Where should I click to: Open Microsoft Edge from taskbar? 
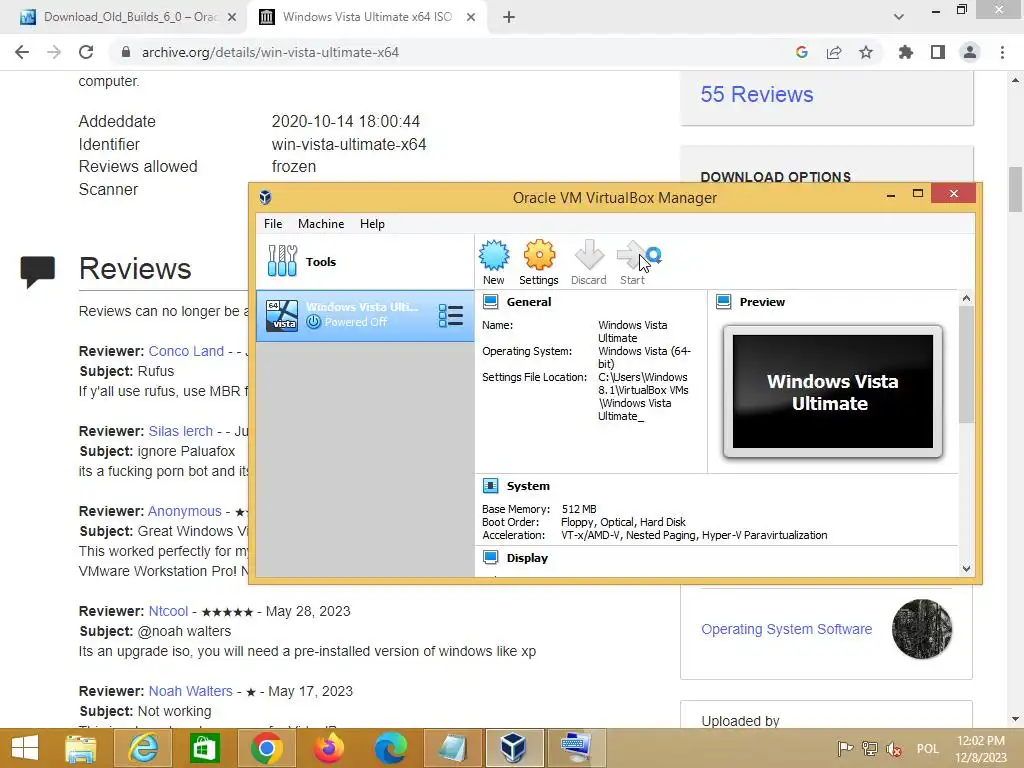tap(391, 748)
